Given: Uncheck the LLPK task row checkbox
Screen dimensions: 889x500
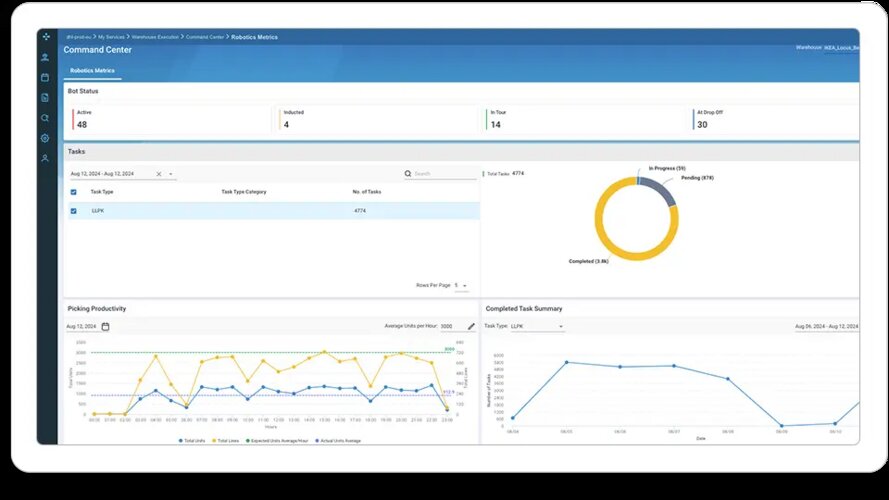Looking at the screenshot, I should [x=72, y=211].
